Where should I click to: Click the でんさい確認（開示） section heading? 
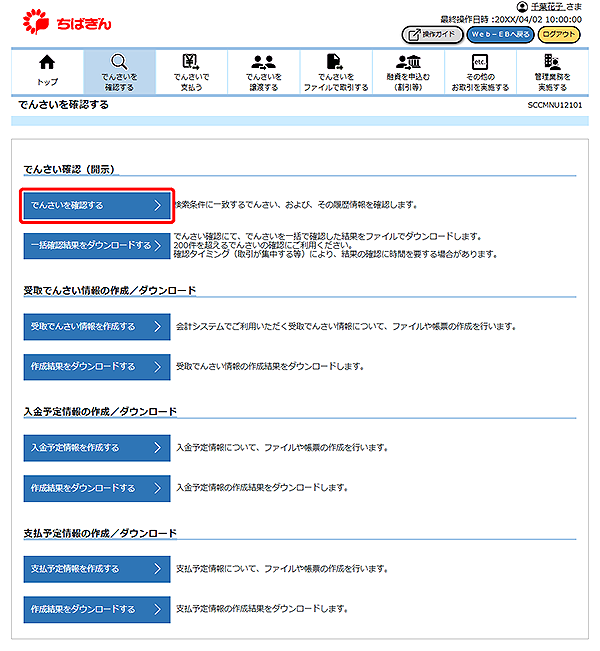click(69, 169)
